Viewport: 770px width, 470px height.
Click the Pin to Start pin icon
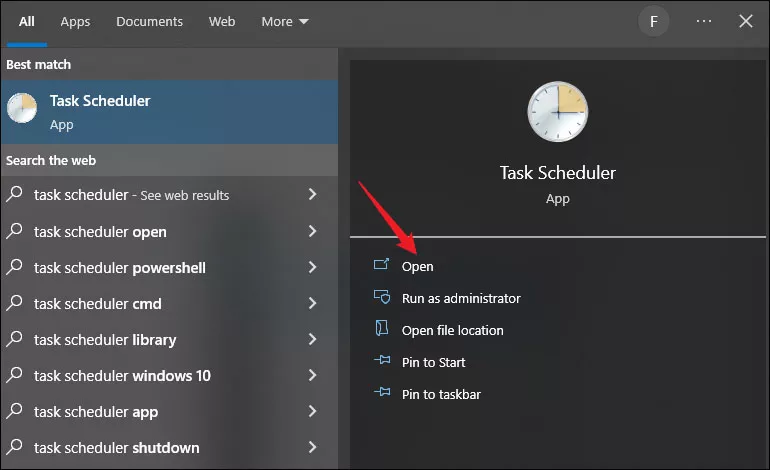382,360
